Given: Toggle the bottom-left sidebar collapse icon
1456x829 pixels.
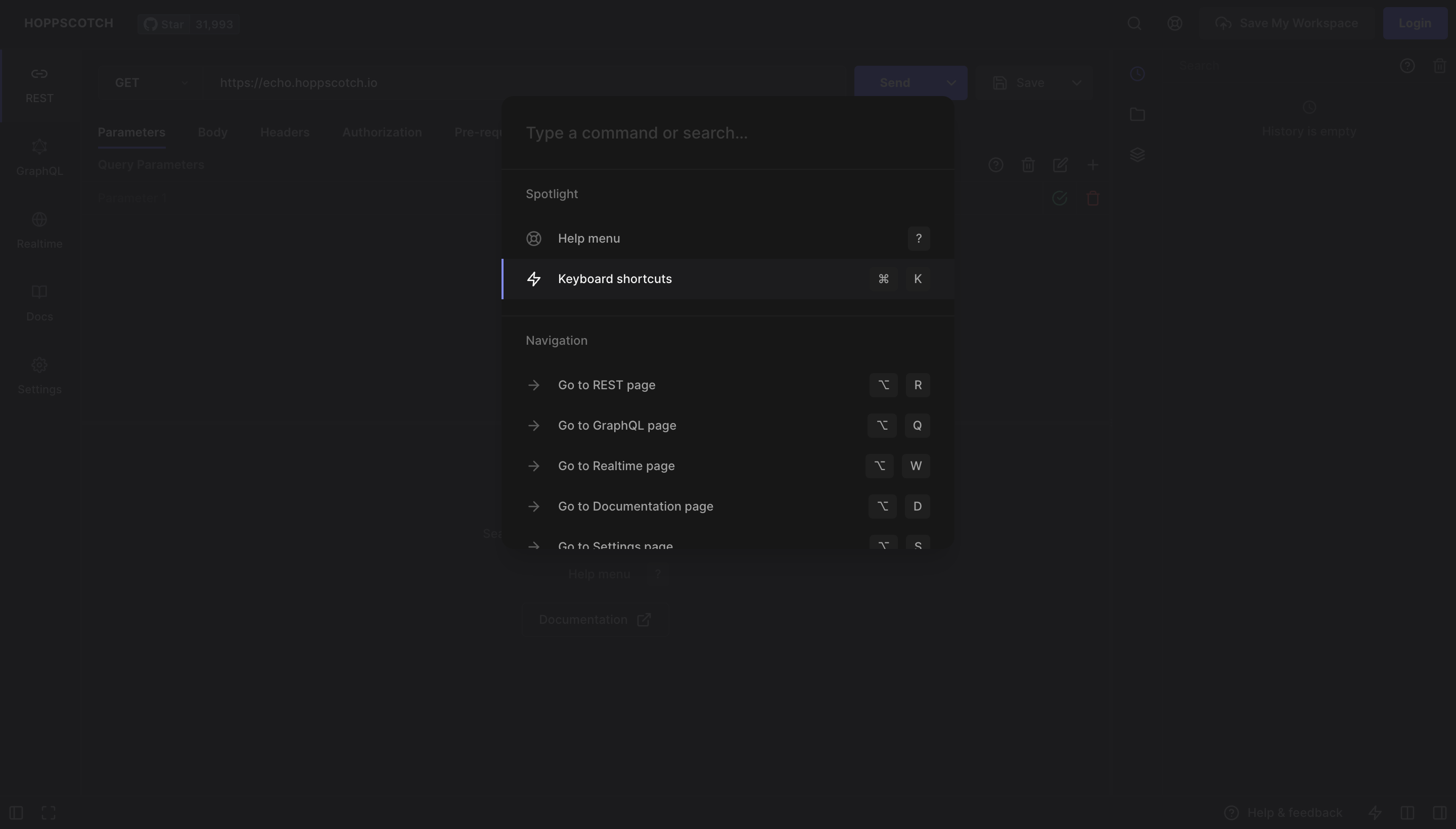Looking at the screenshot, I should tap(16, 812).
